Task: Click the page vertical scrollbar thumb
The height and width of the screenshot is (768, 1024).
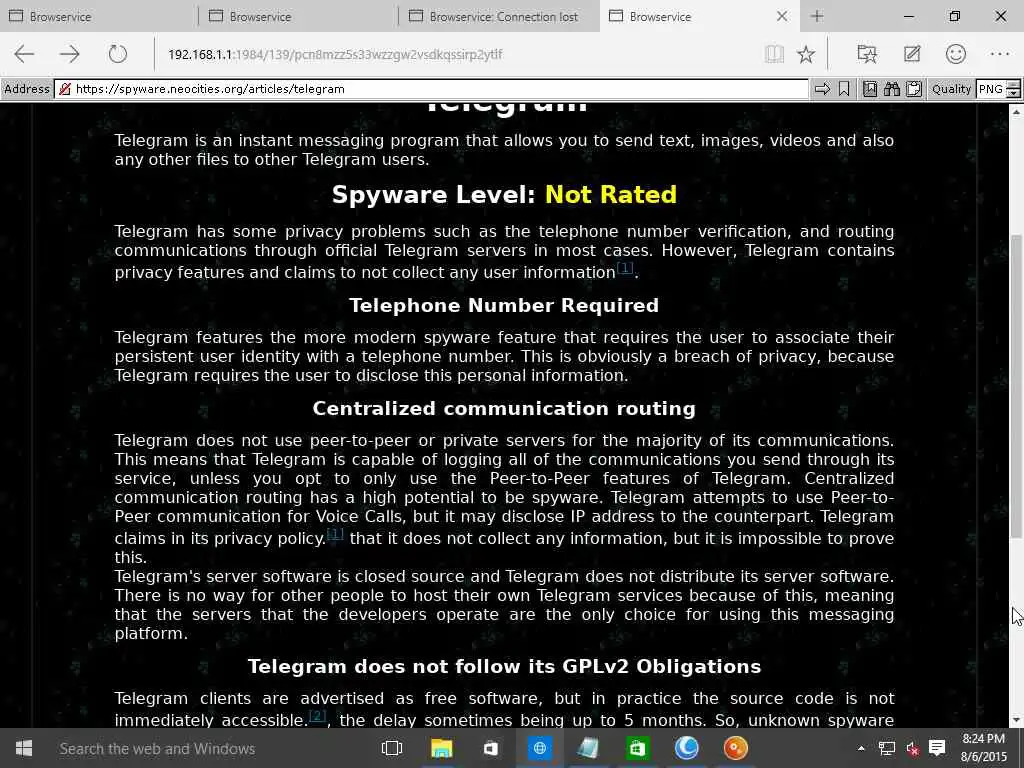Action: pos(1016,385)
